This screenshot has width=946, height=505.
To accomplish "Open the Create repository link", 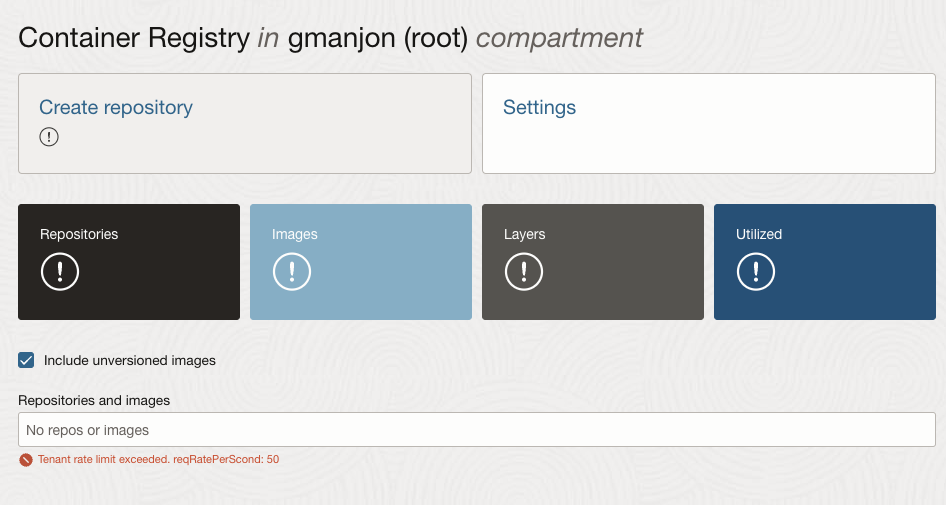I will tap(116, 107).
